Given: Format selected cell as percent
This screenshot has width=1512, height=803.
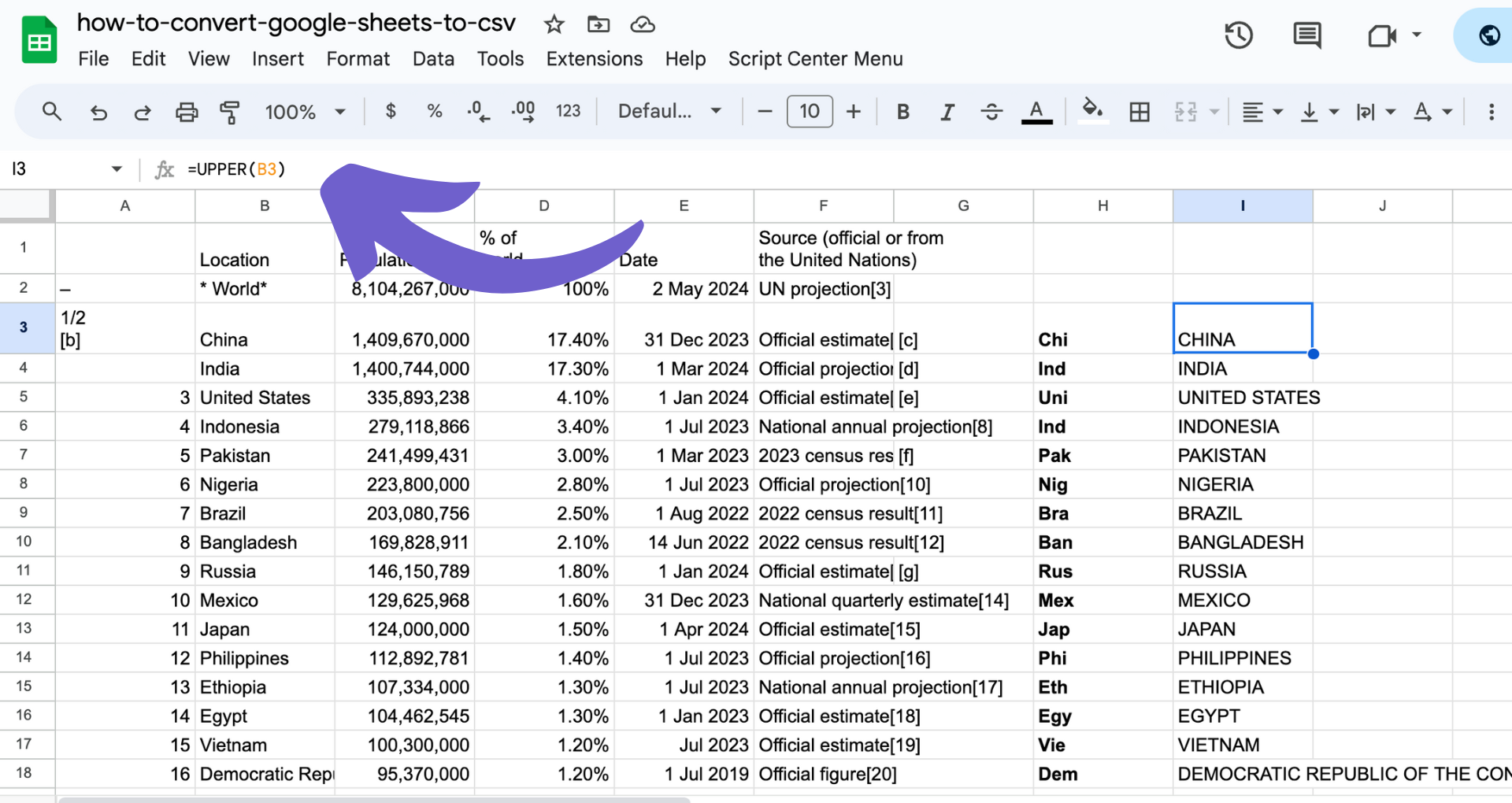Looking at the screenshot, I should pyautogui.click(x=435, y=111).
